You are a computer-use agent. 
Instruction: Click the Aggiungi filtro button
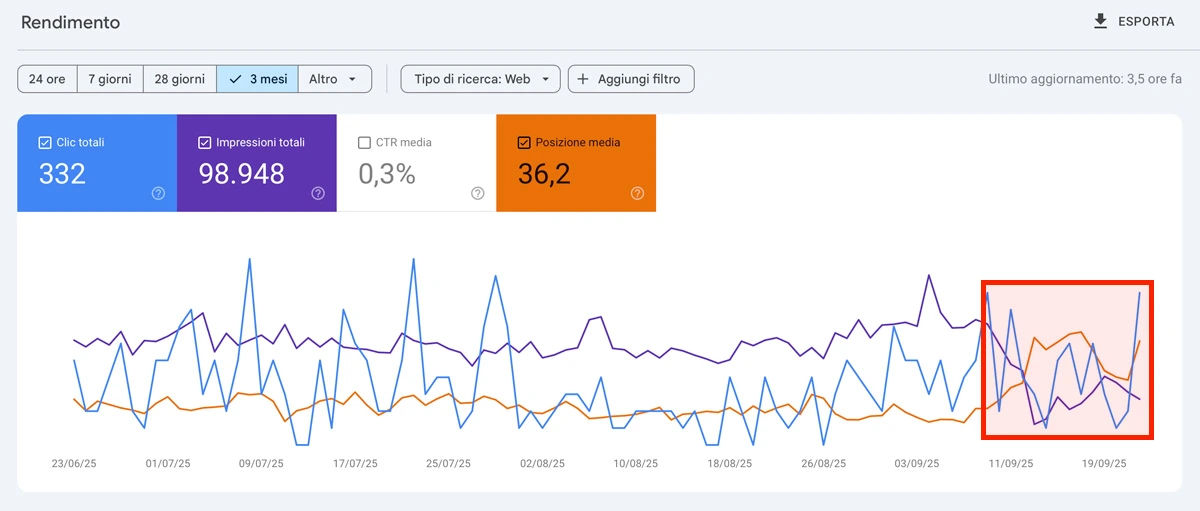(631, 79)
